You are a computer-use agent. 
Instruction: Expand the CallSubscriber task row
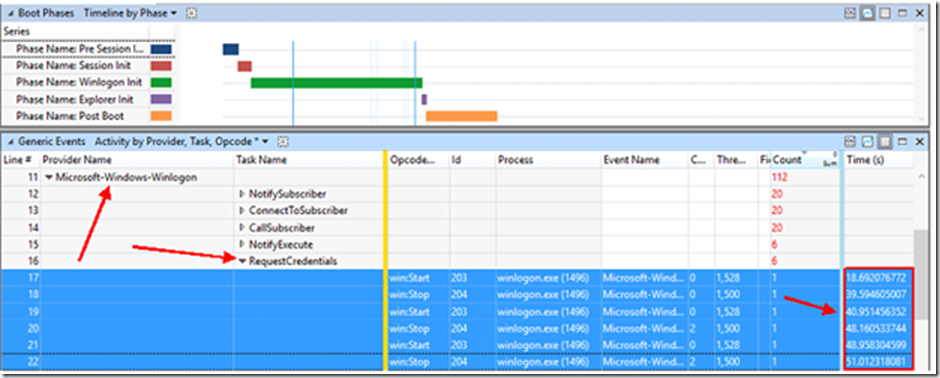click(x=242, y=228)
